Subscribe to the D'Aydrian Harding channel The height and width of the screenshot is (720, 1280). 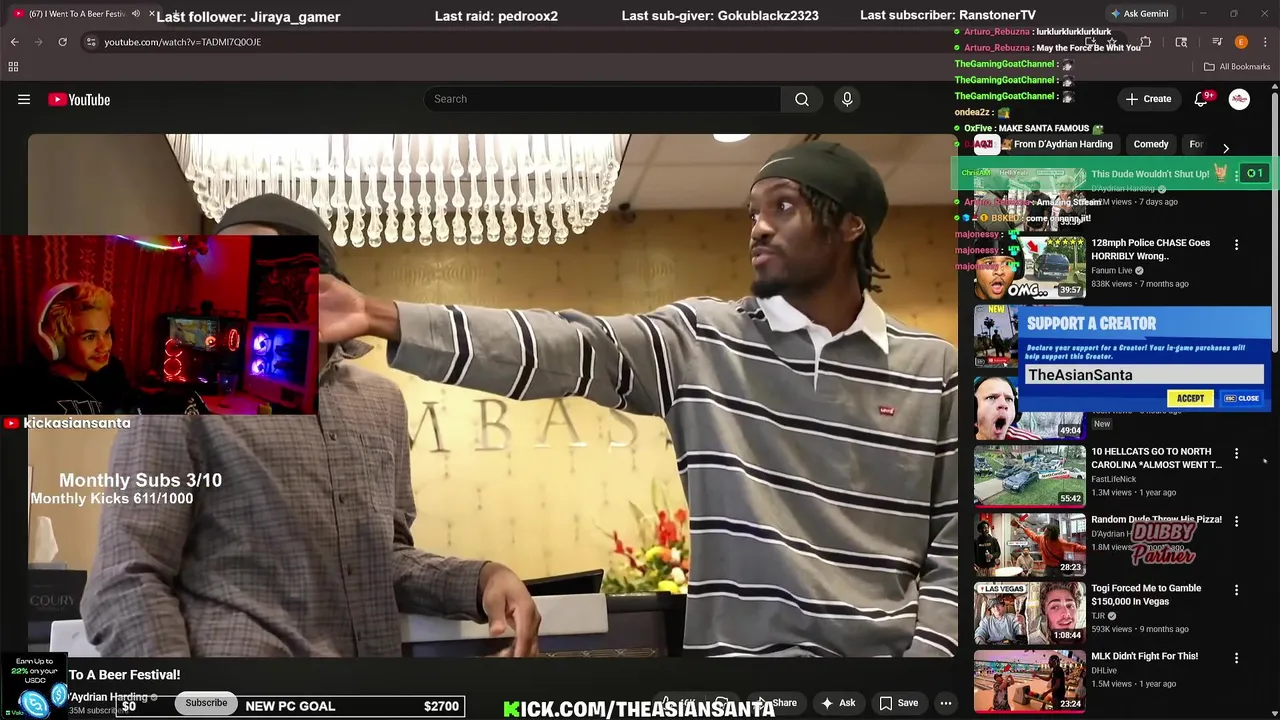[206, 703]
